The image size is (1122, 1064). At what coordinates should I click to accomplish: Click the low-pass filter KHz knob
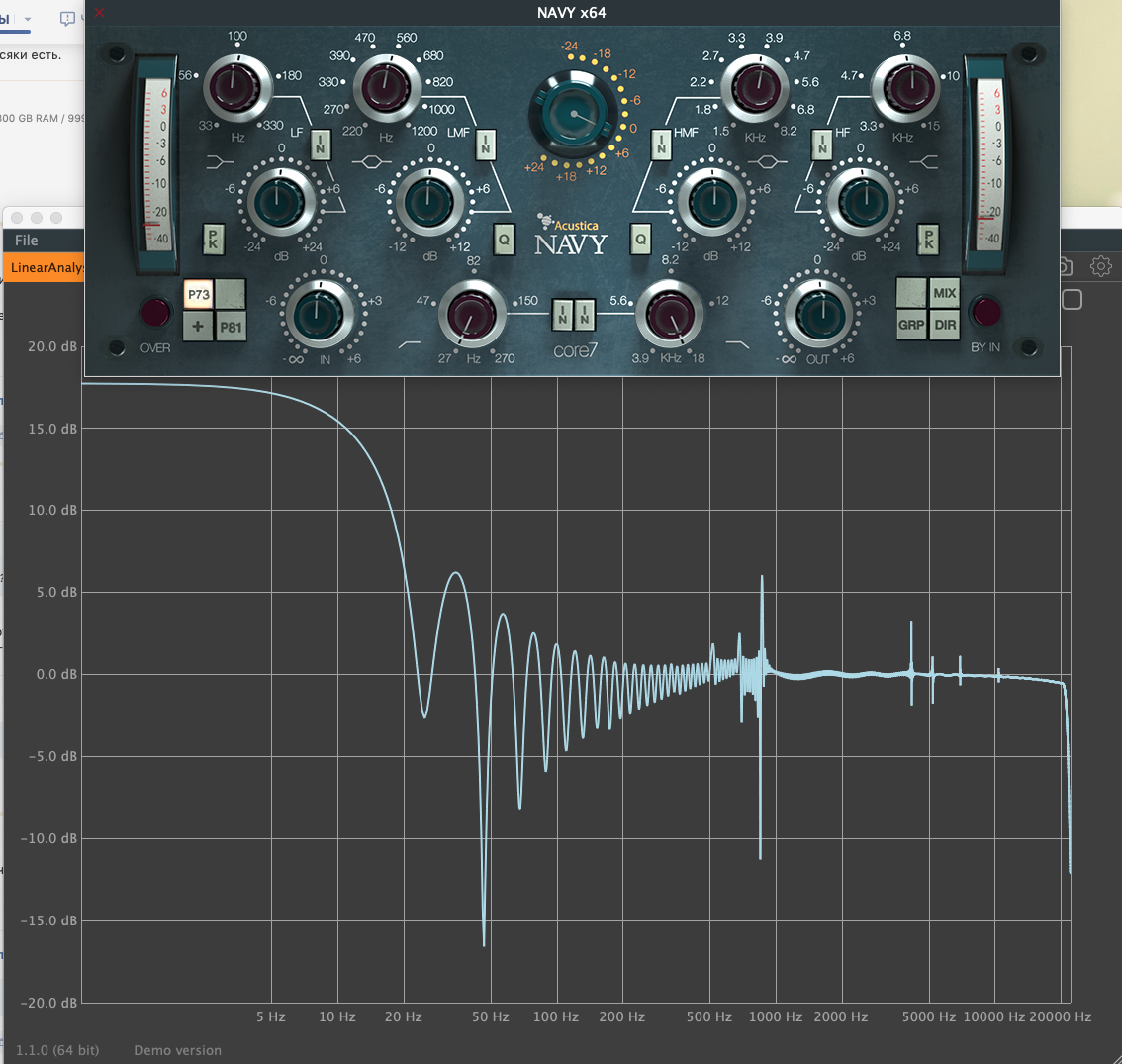coord(670,314)
